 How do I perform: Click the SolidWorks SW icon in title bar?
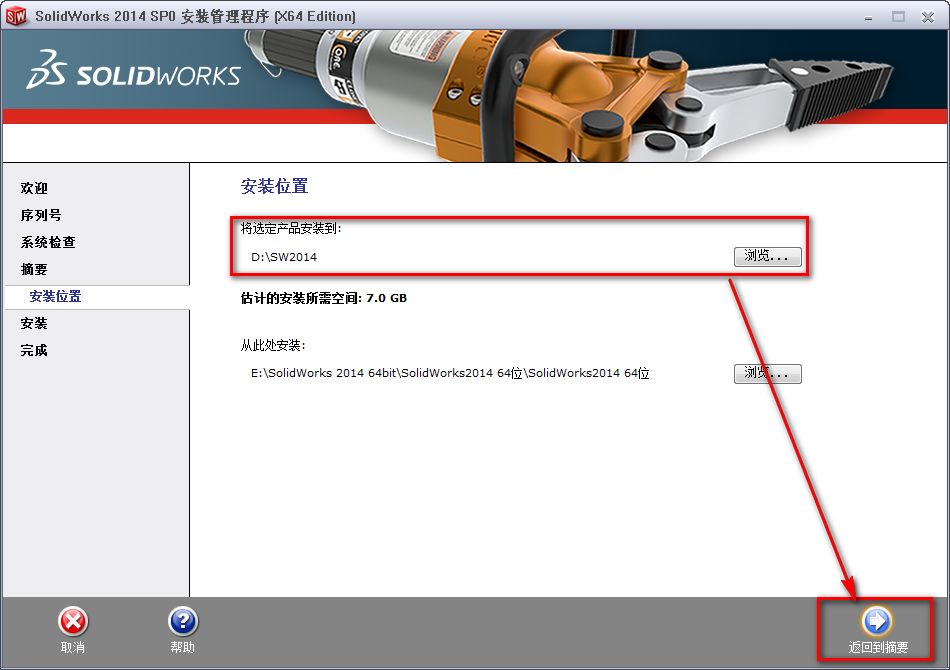coord(15,15)
